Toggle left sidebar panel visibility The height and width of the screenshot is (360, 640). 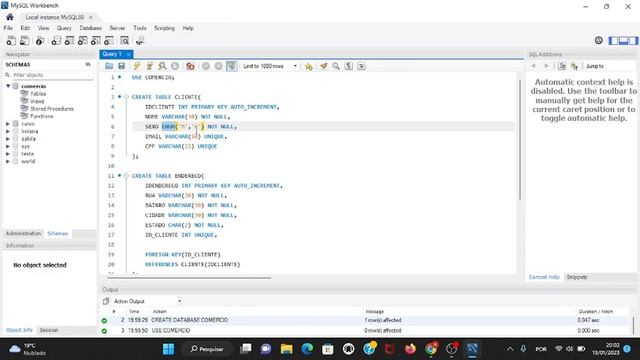pyautogui.click(x=613, y=40)
